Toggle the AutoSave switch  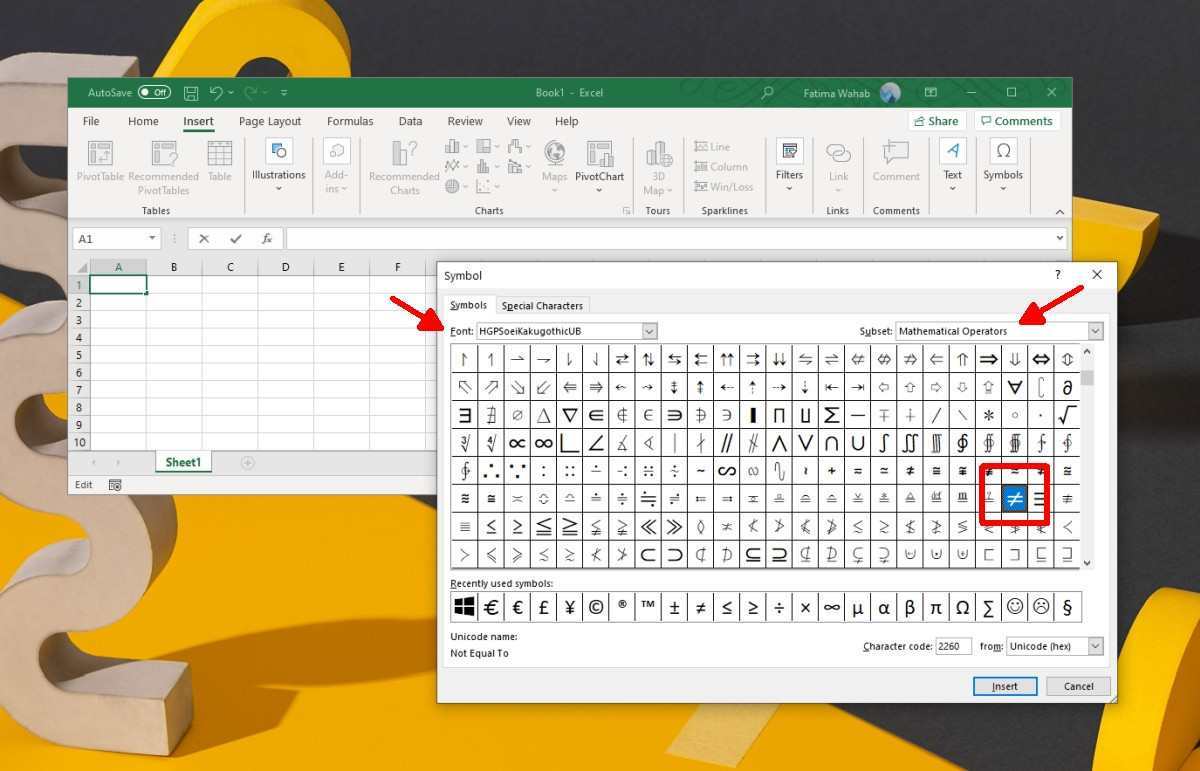coord(154,93)
